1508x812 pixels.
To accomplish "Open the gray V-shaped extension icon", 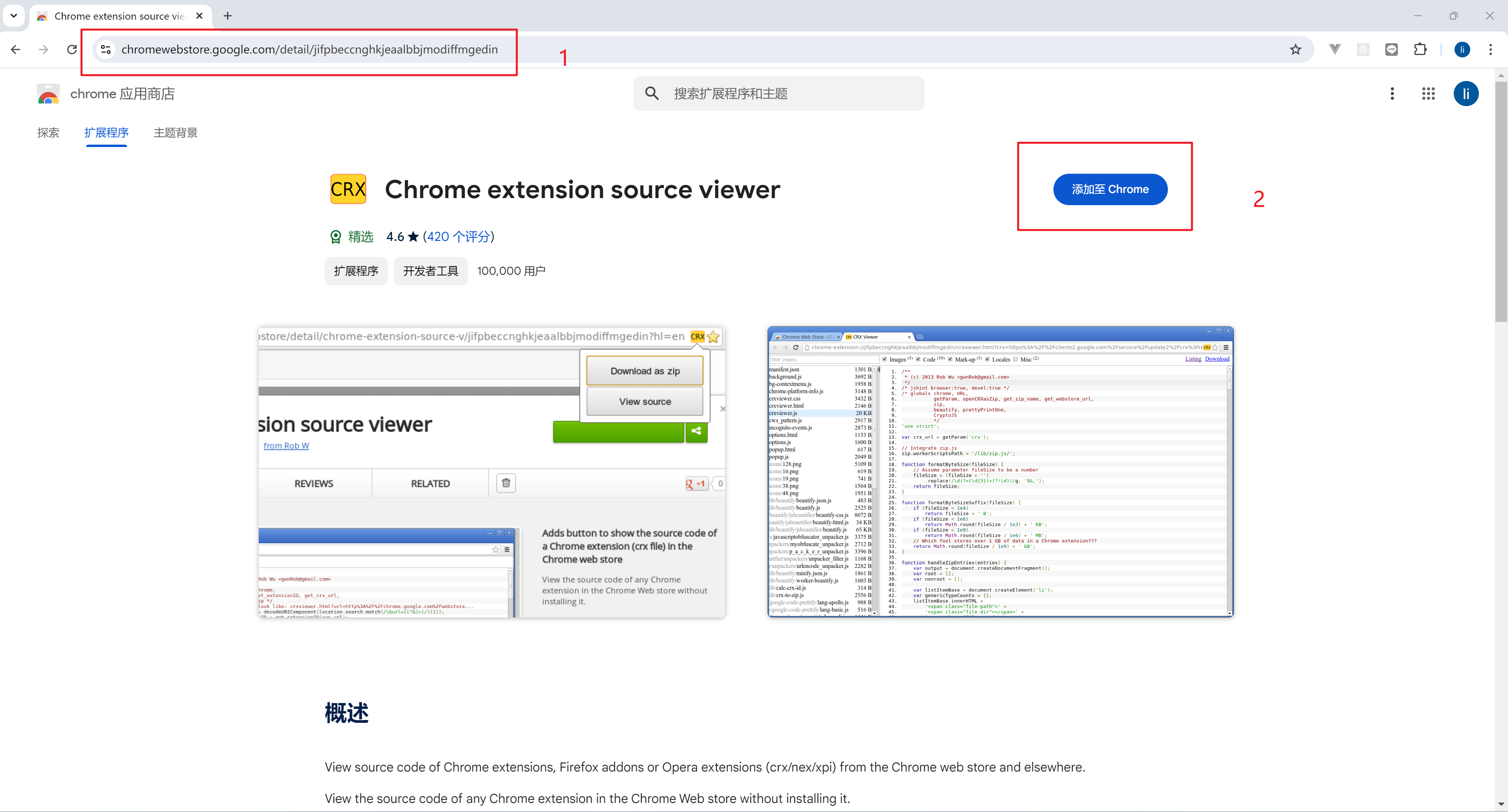I will point(1335,50).
